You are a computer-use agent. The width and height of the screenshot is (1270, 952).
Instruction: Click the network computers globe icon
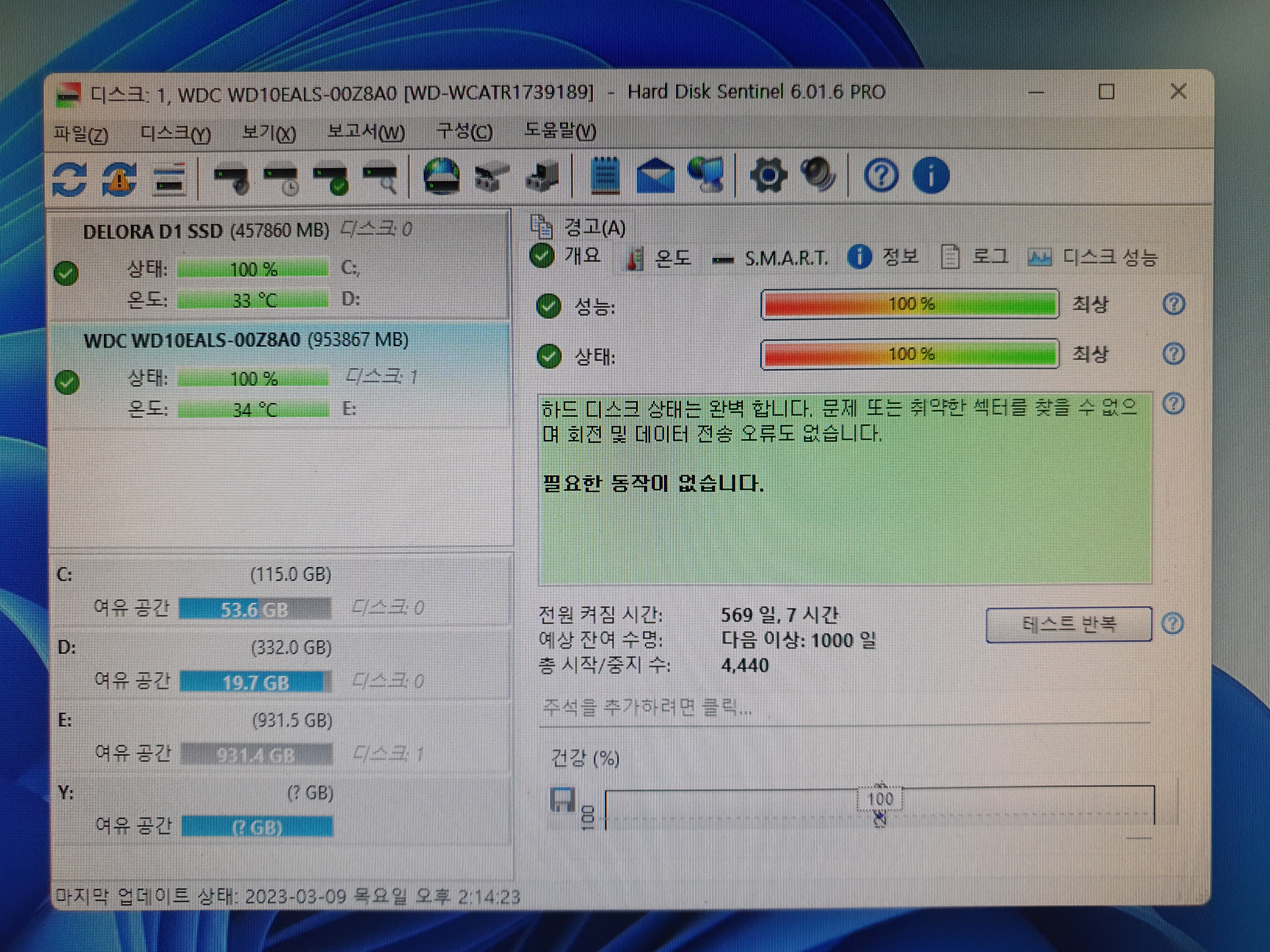[706, 175]
